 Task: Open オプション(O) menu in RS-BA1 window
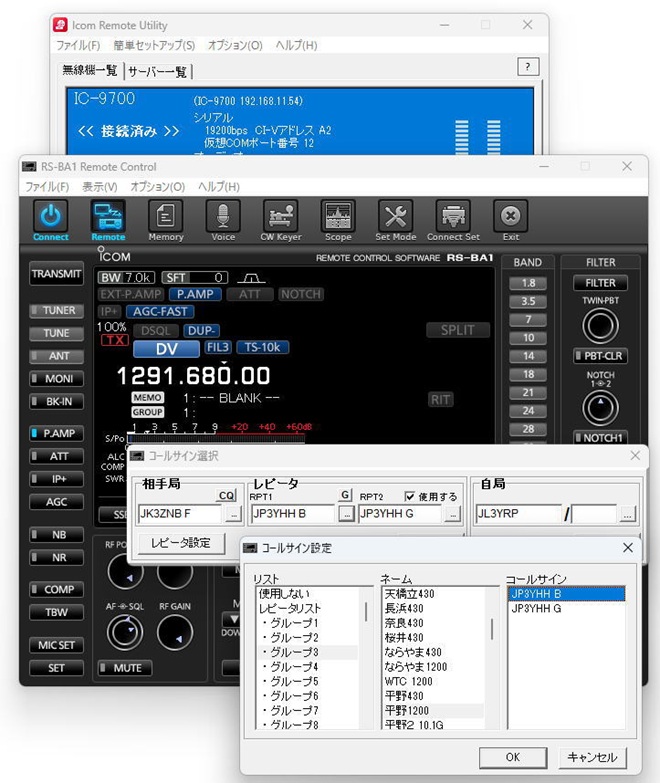(158, 187)
